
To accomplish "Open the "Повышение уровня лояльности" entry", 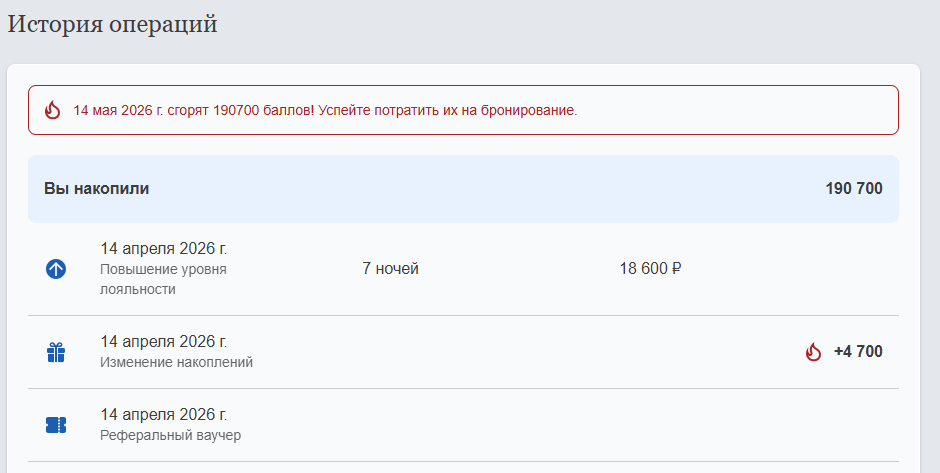I will pyautogui.click(x=163, y=279).
